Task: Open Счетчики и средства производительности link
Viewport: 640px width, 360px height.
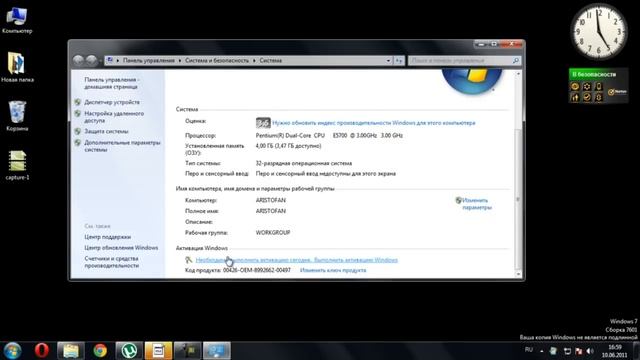Action: pos(111,262)
